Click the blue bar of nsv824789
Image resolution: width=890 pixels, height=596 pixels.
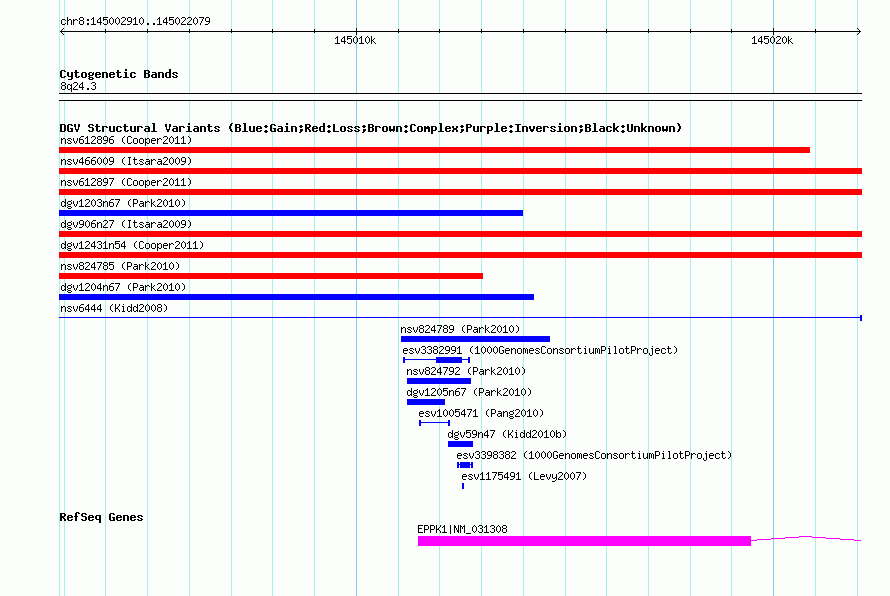click(475, 339)
